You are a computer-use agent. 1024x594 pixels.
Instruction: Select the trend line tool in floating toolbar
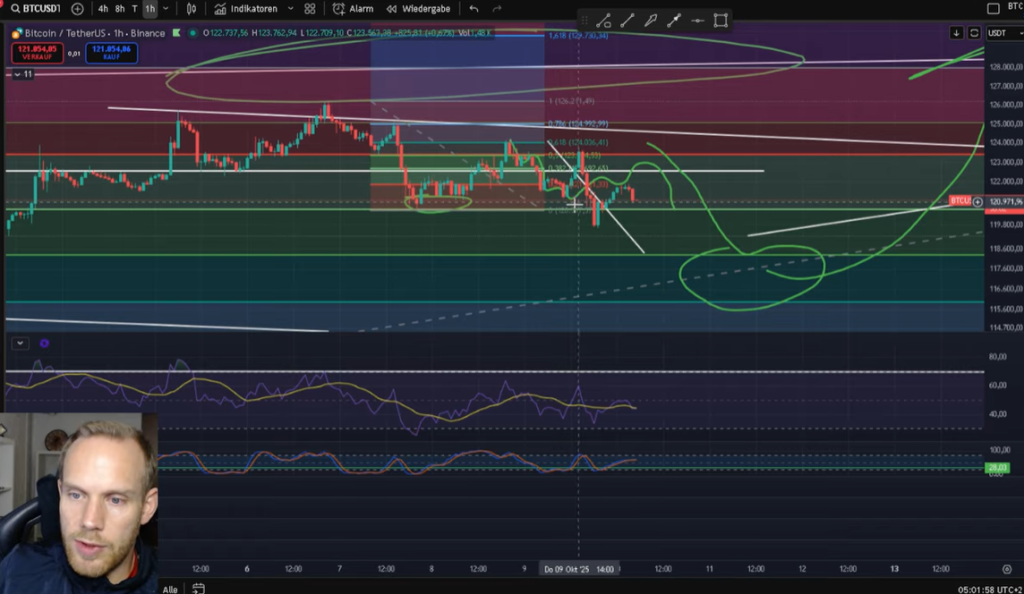coord(627,20)
